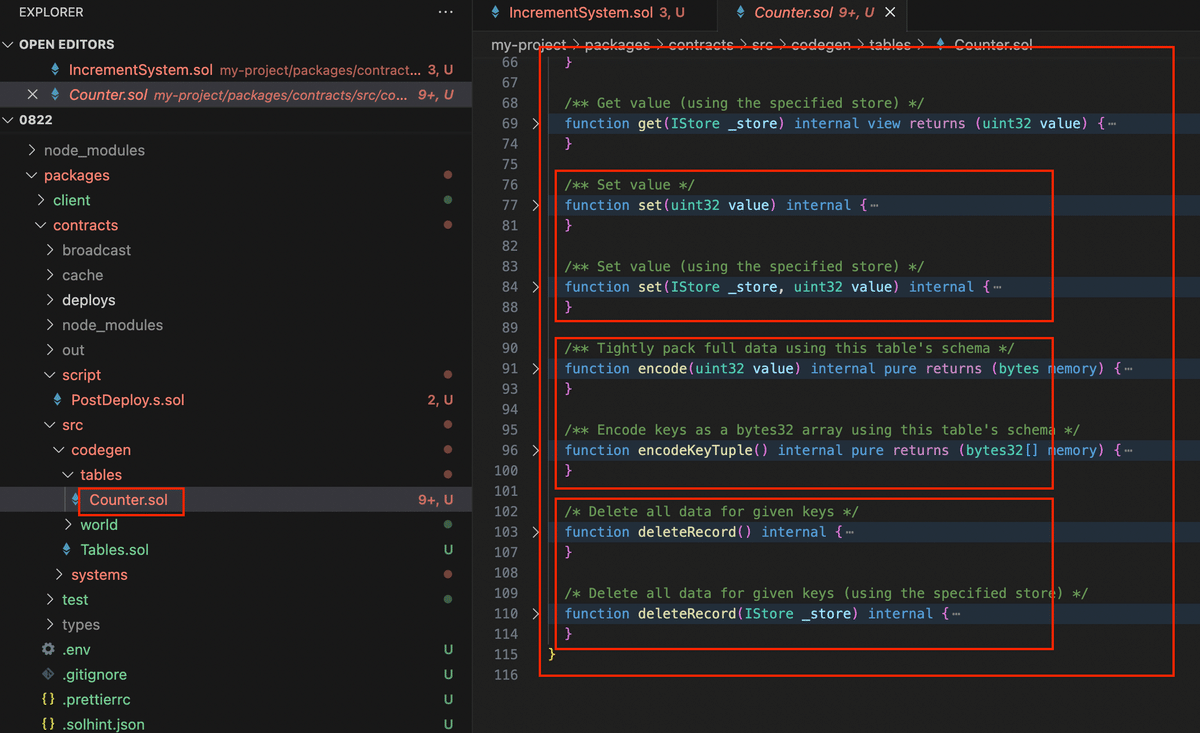Open the .prettierrc file
1200x733 pixels.
coord(96,700)
